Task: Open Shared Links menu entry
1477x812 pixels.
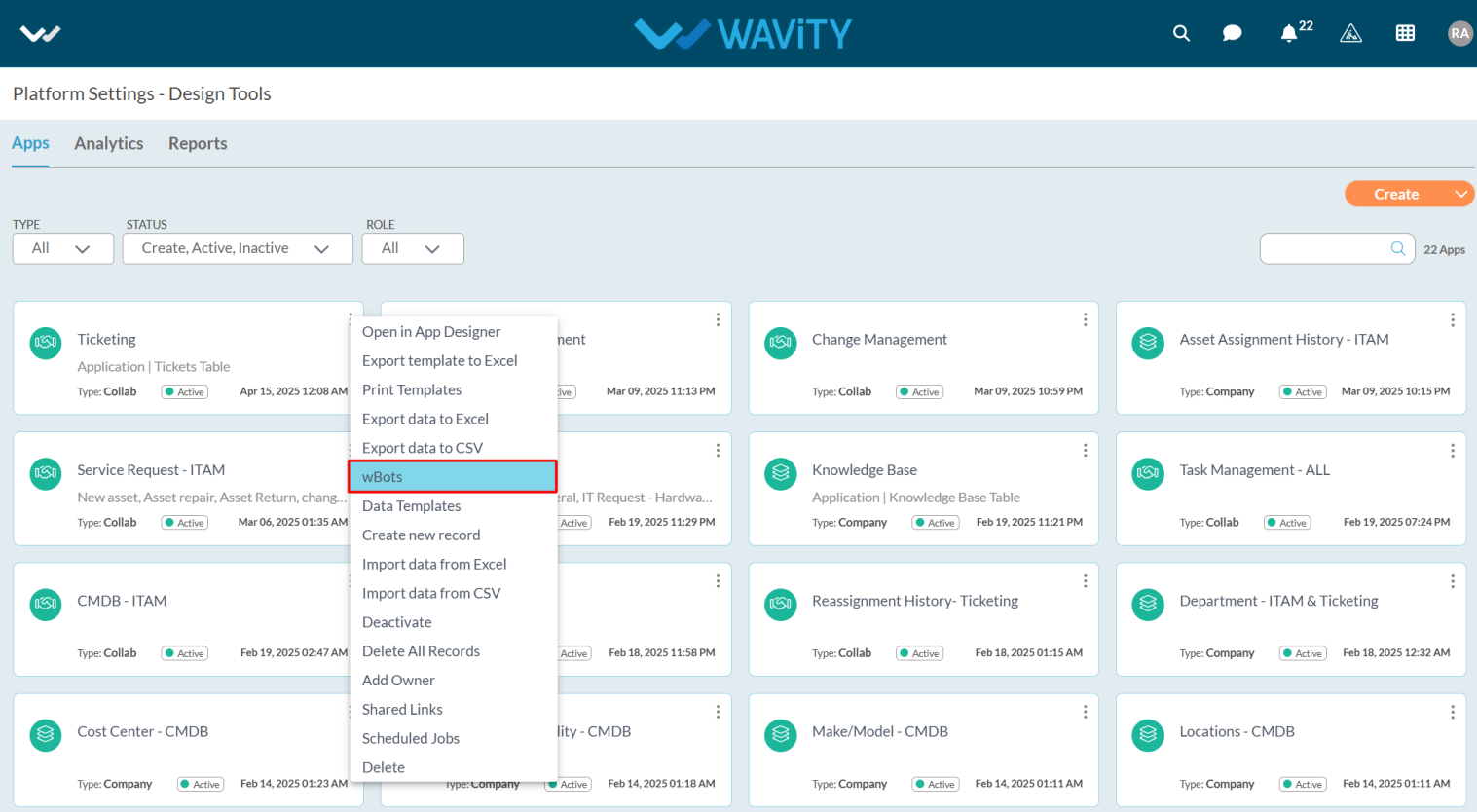Action: click(x=402, y=710)
